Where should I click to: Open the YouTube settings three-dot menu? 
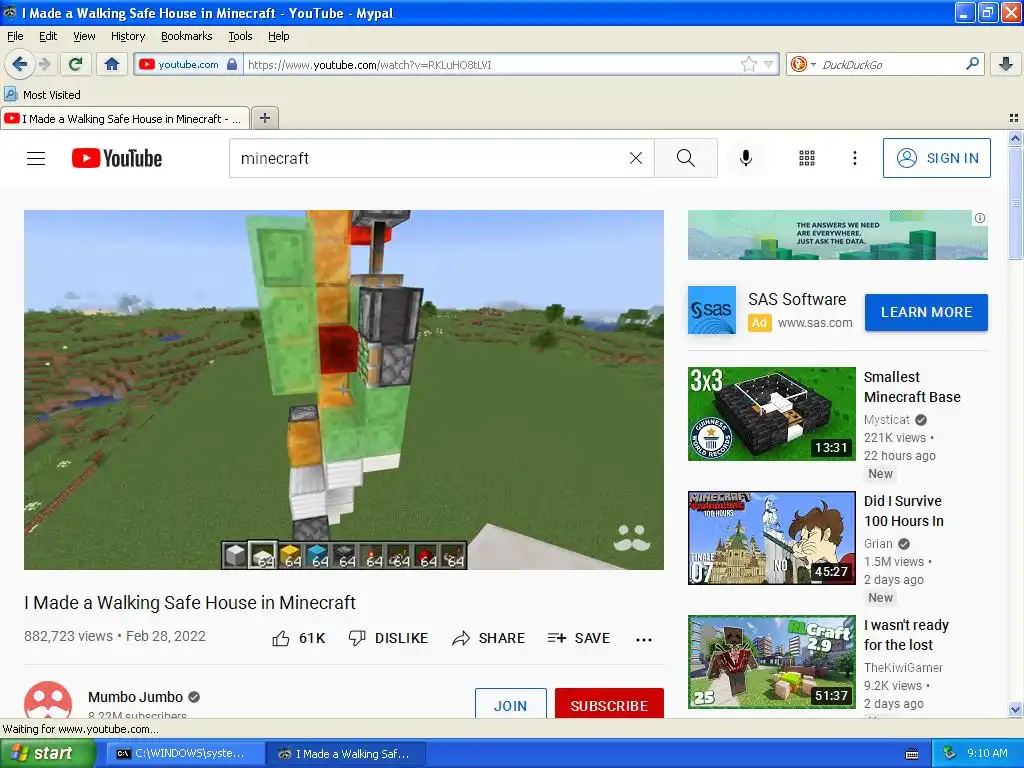click(854, 158)
